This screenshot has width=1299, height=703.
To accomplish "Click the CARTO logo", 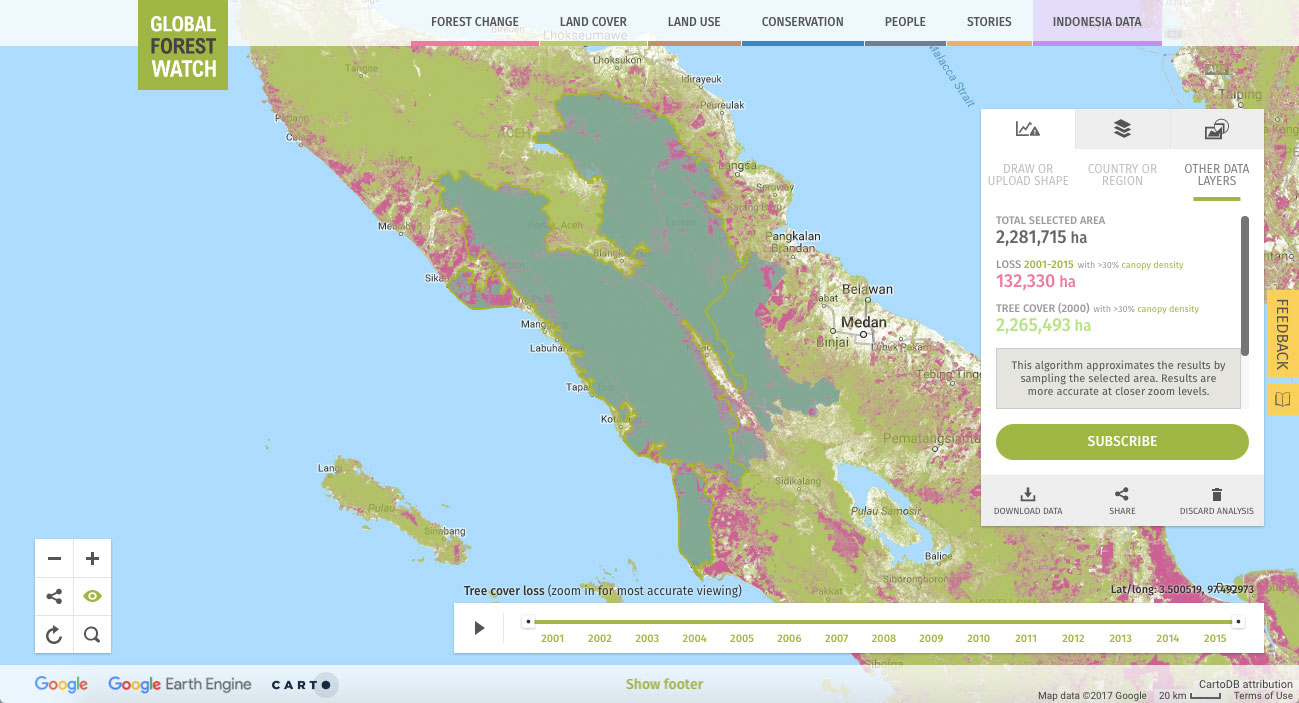I will 305,685.
